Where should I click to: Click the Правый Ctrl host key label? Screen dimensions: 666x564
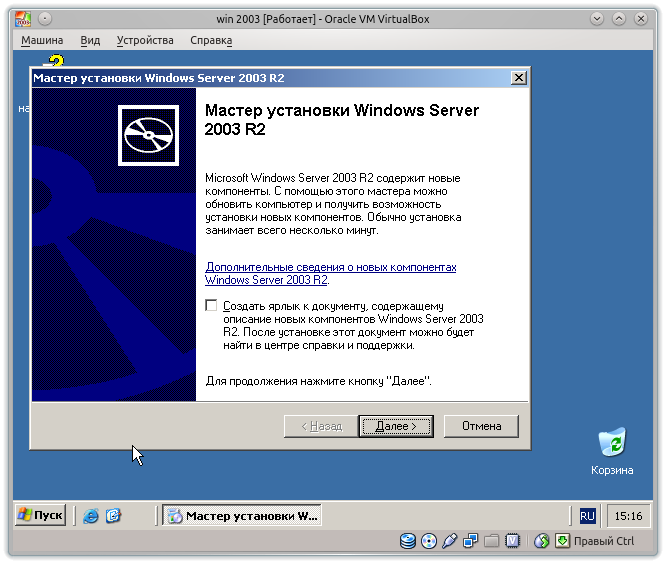604,541
